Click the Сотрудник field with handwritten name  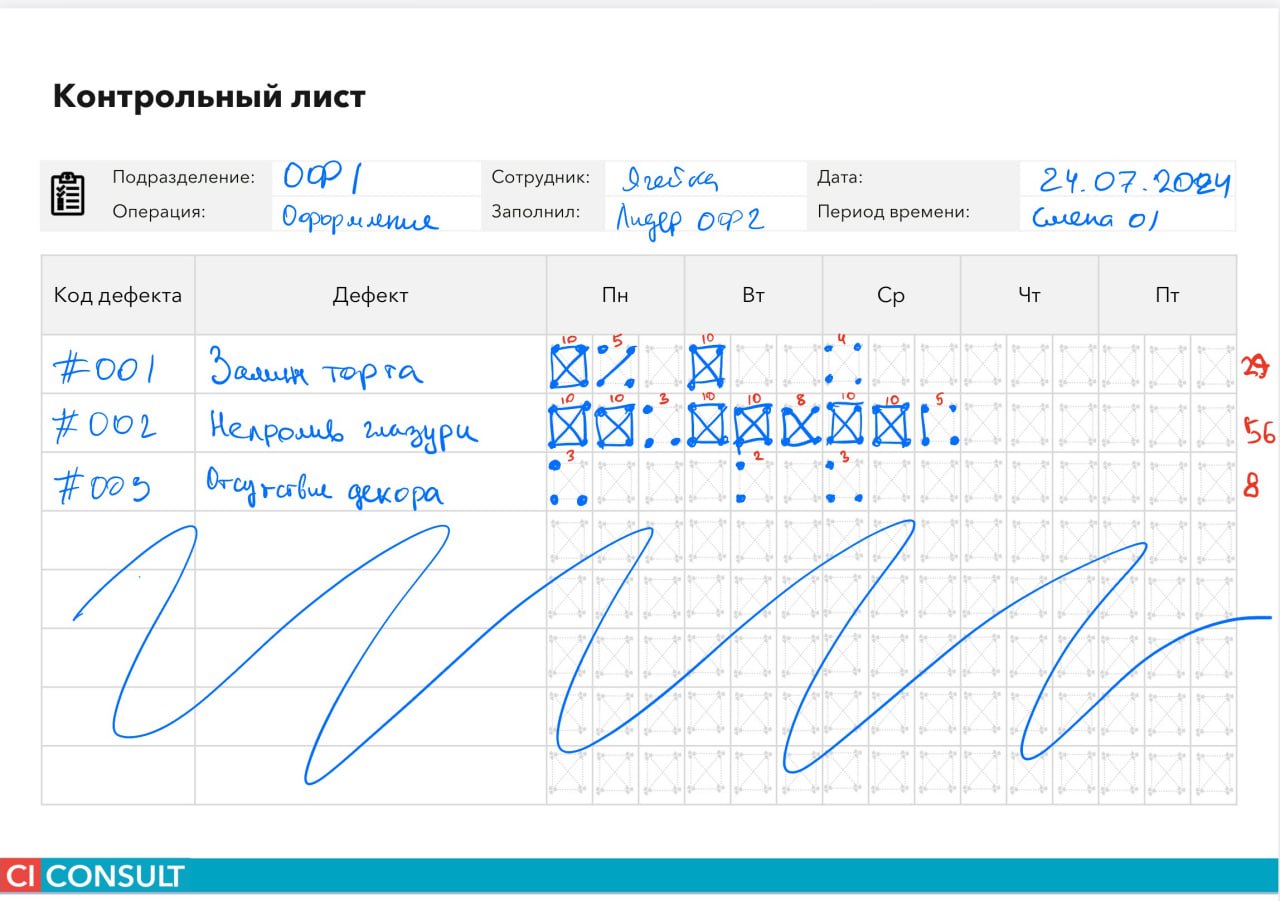(x=706, y=178)
